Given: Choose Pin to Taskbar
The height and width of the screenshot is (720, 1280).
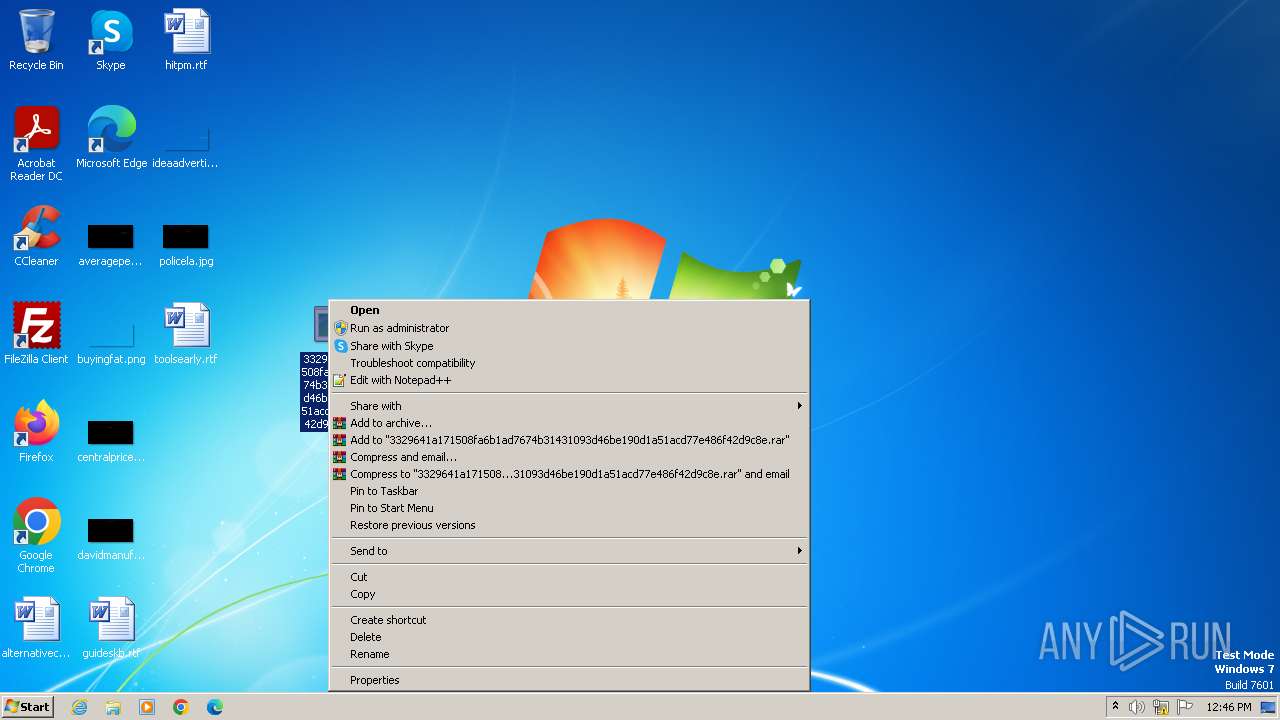Looking at the screenshot, I should tap(569, 491).
